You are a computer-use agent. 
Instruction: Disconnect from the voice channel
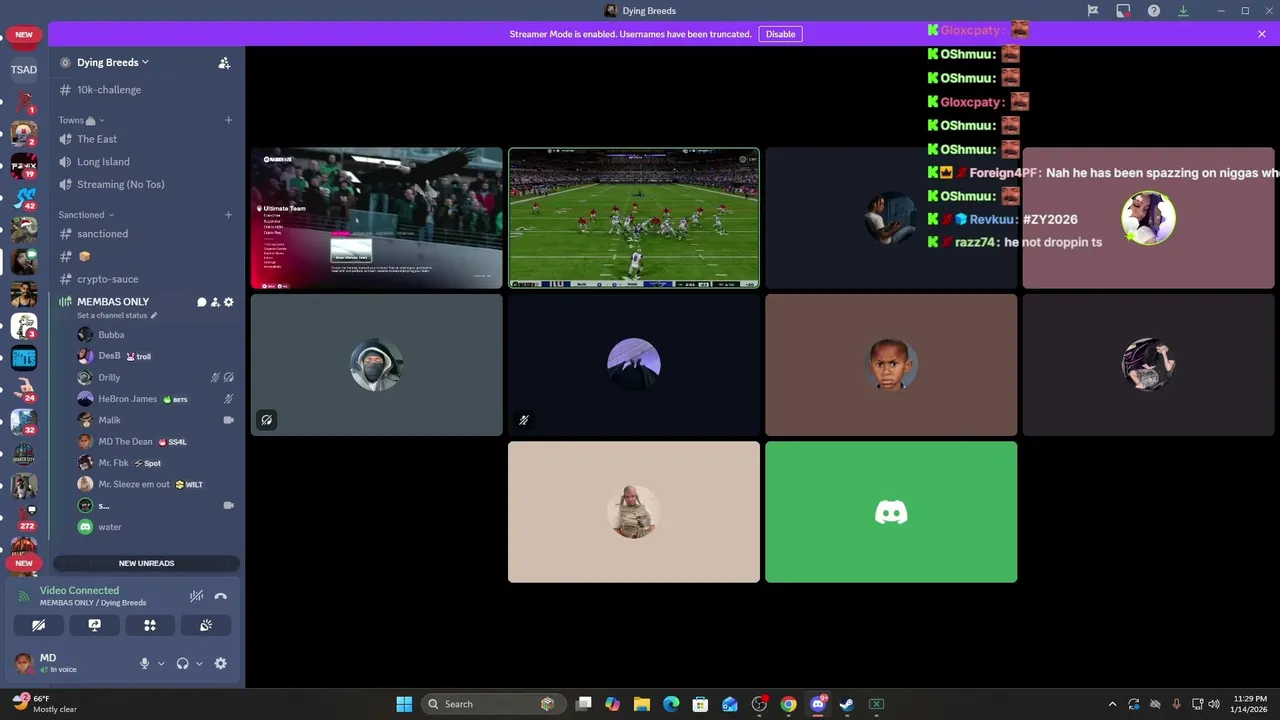coord(221,596)
